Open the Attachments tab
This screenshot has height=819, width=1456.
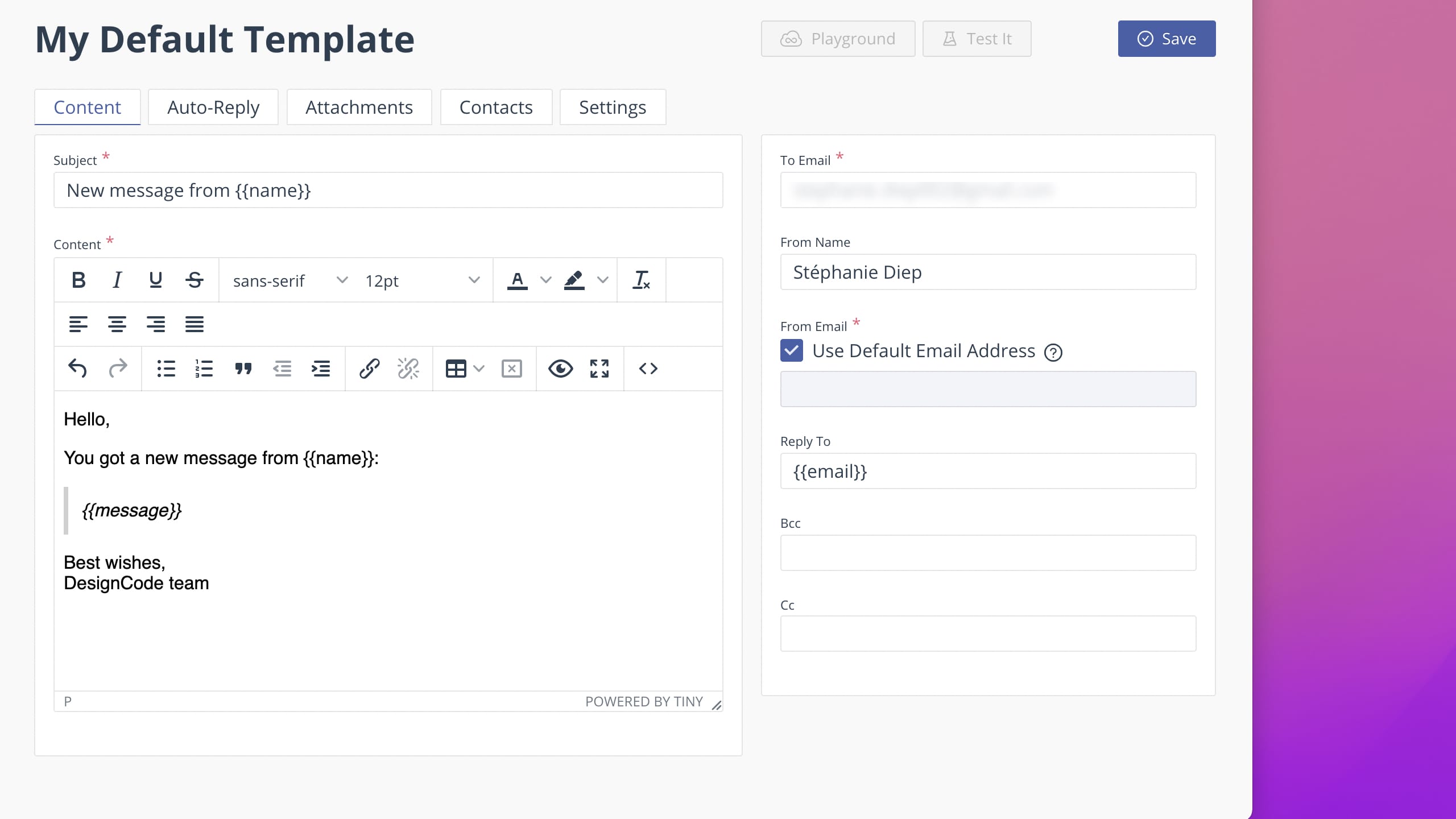coord(359,107)
